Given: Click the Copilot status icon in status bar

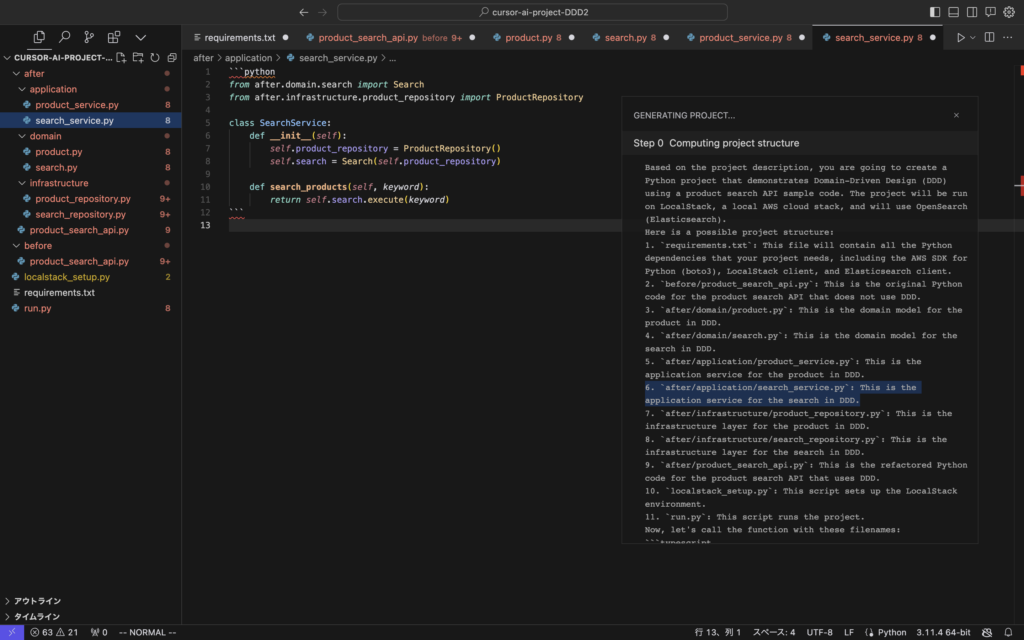Looking at the screenshot, I should tap(987, 632).
